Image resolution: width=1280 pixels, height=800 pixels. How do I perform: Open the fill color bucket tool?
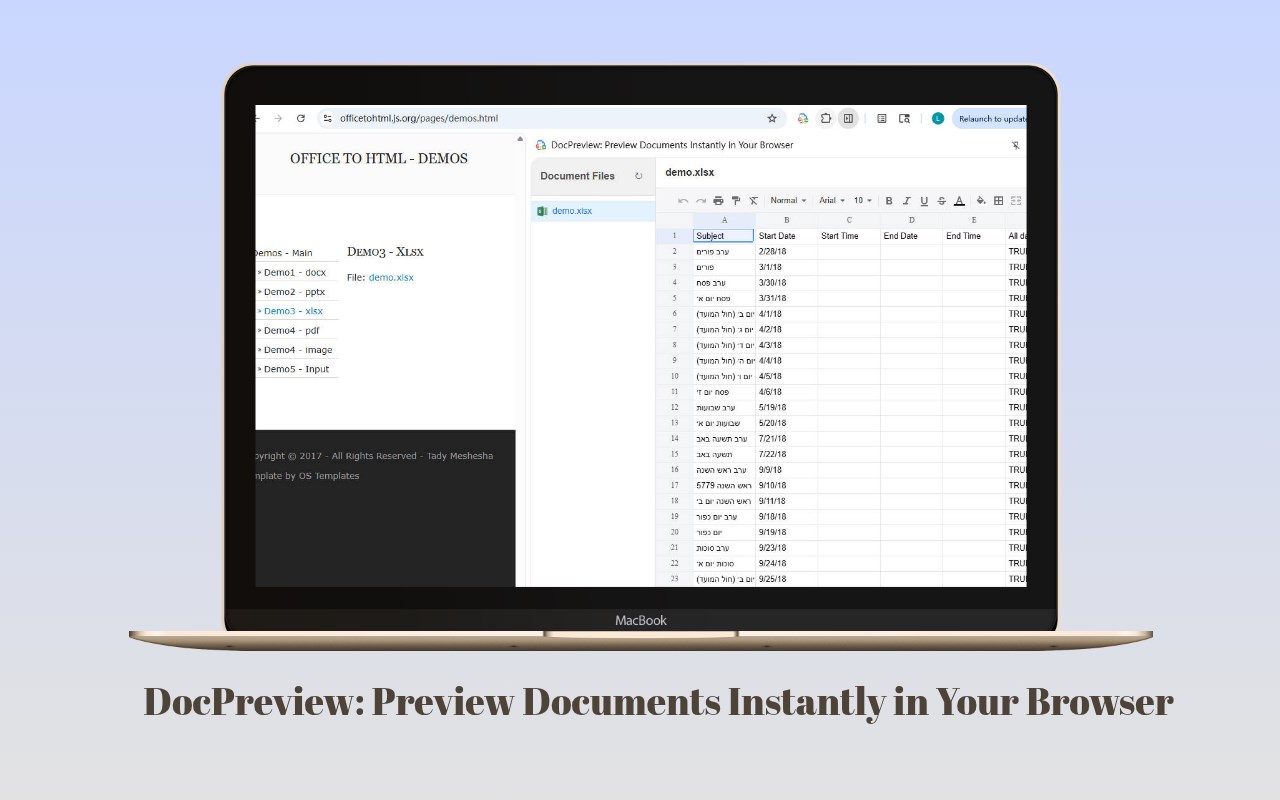(x=981, y=201)
